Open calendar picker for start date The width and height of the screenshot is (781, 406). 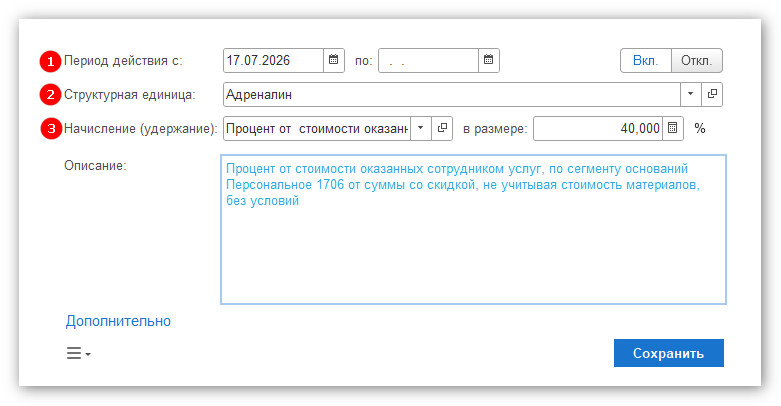coord(334,60)
